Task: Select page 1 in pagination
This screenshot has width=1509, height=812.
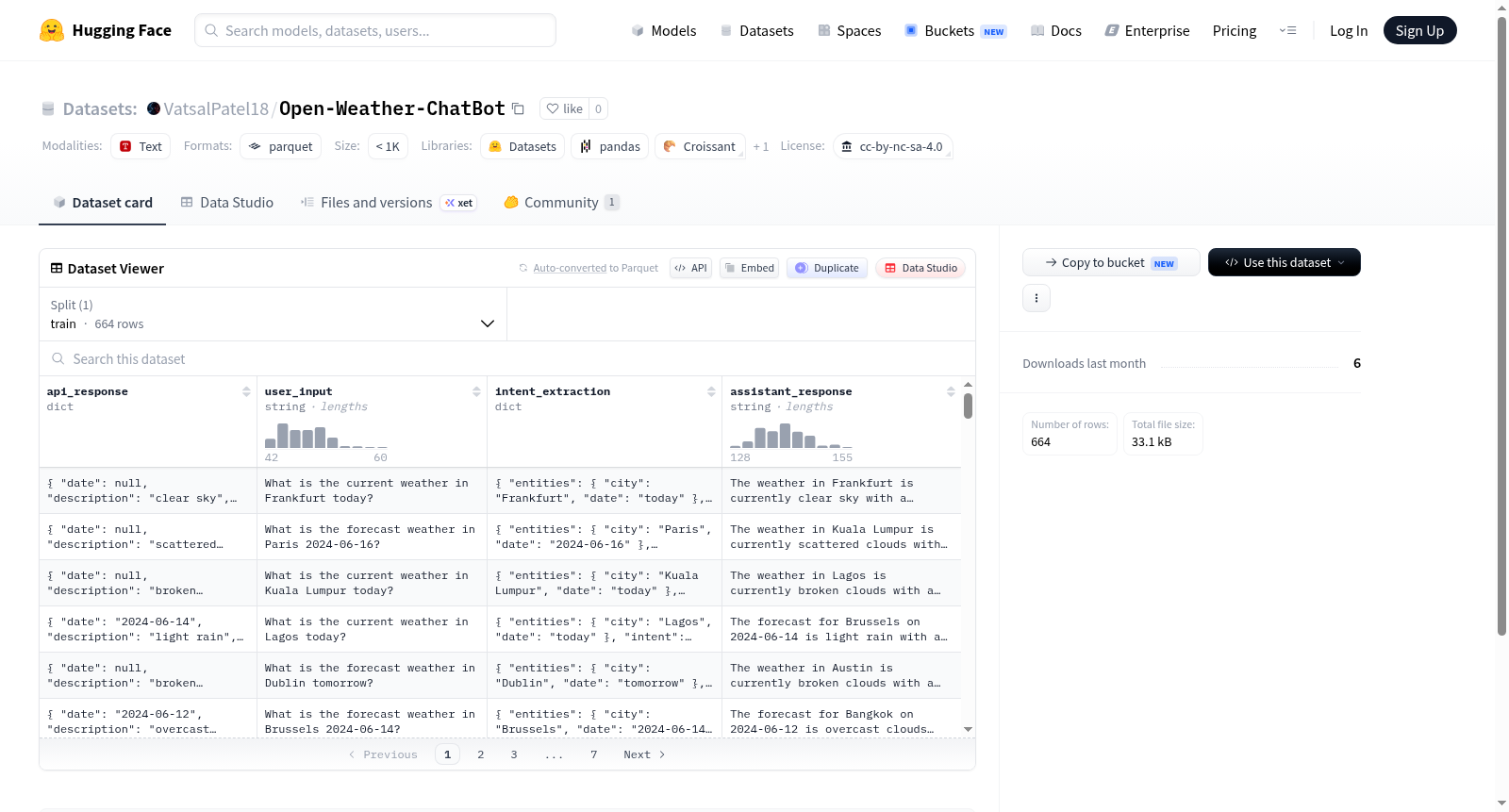Action: pyautogui.click(x=447, y=754)
